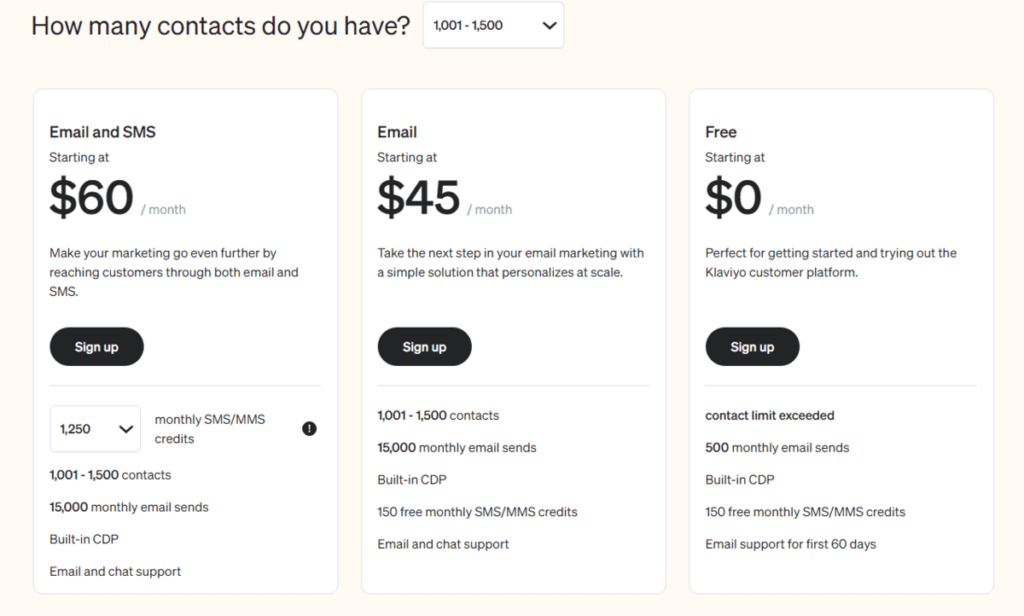Click '500 monthly email sends' feature text
This screenshot has height=616, width=1024.
(x=777, y=447)
